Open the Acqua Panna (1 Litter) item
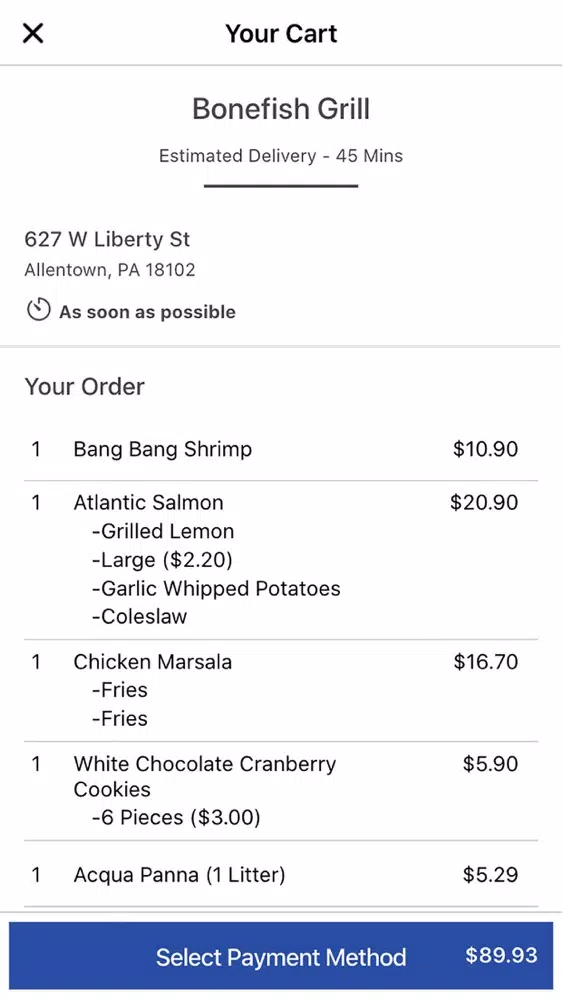The height and width of the screenshot is (1000, 563). [281, 874]
